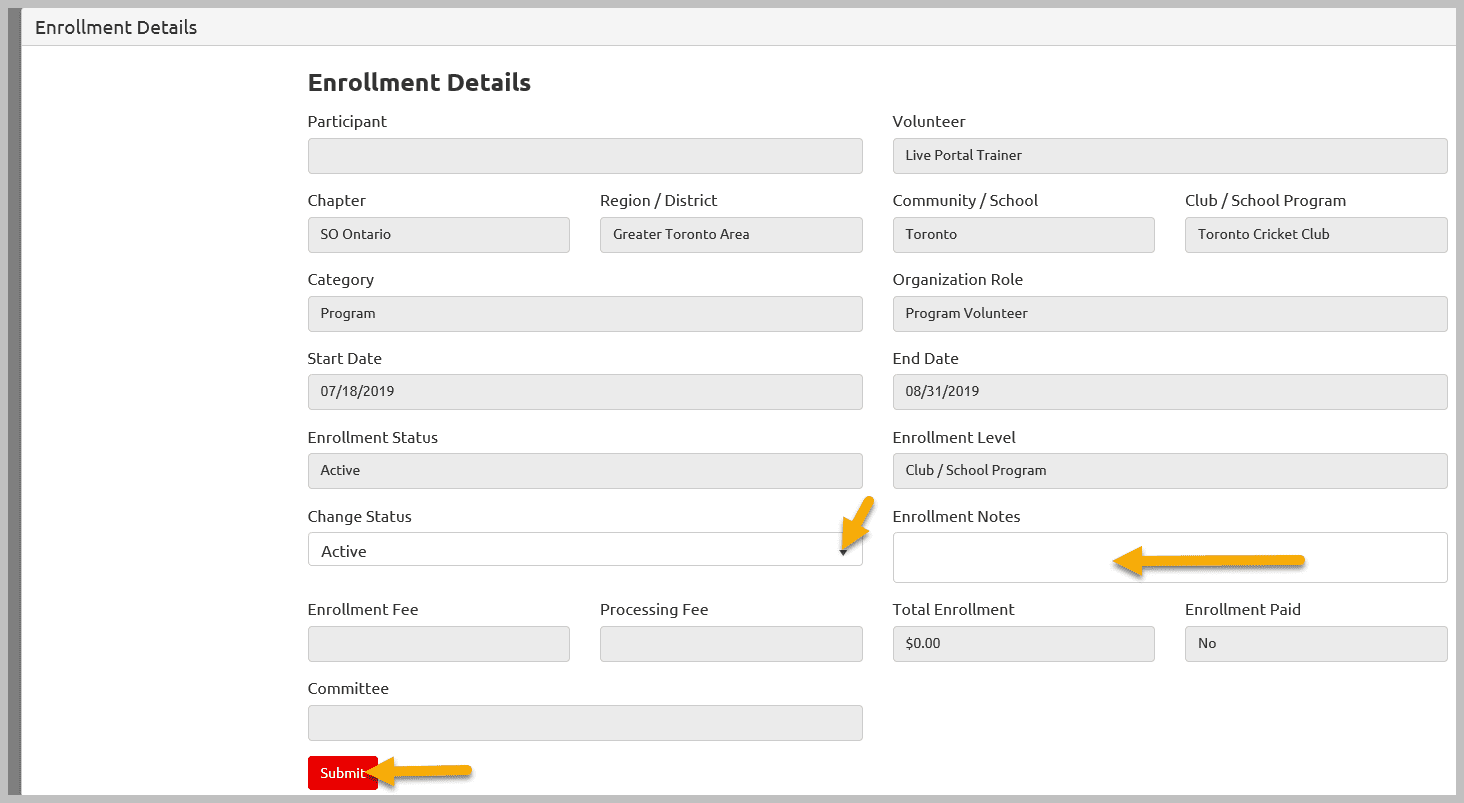Click the Club / School Program label
The width and height of the screenshot is (1464, 803).
tap(1266, 201)
